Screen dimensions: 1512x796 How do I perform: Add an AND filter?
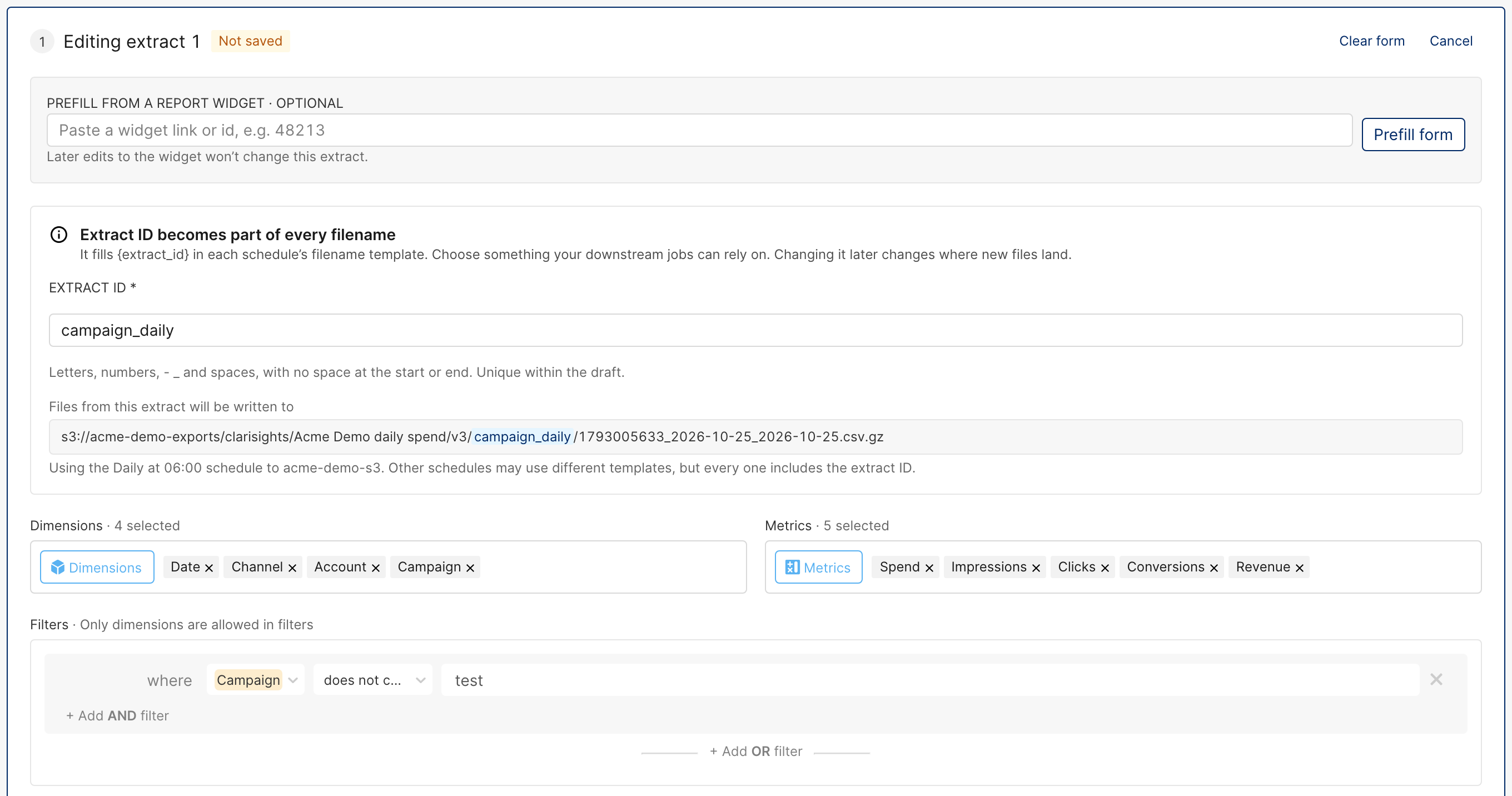(x=117, y=715)
